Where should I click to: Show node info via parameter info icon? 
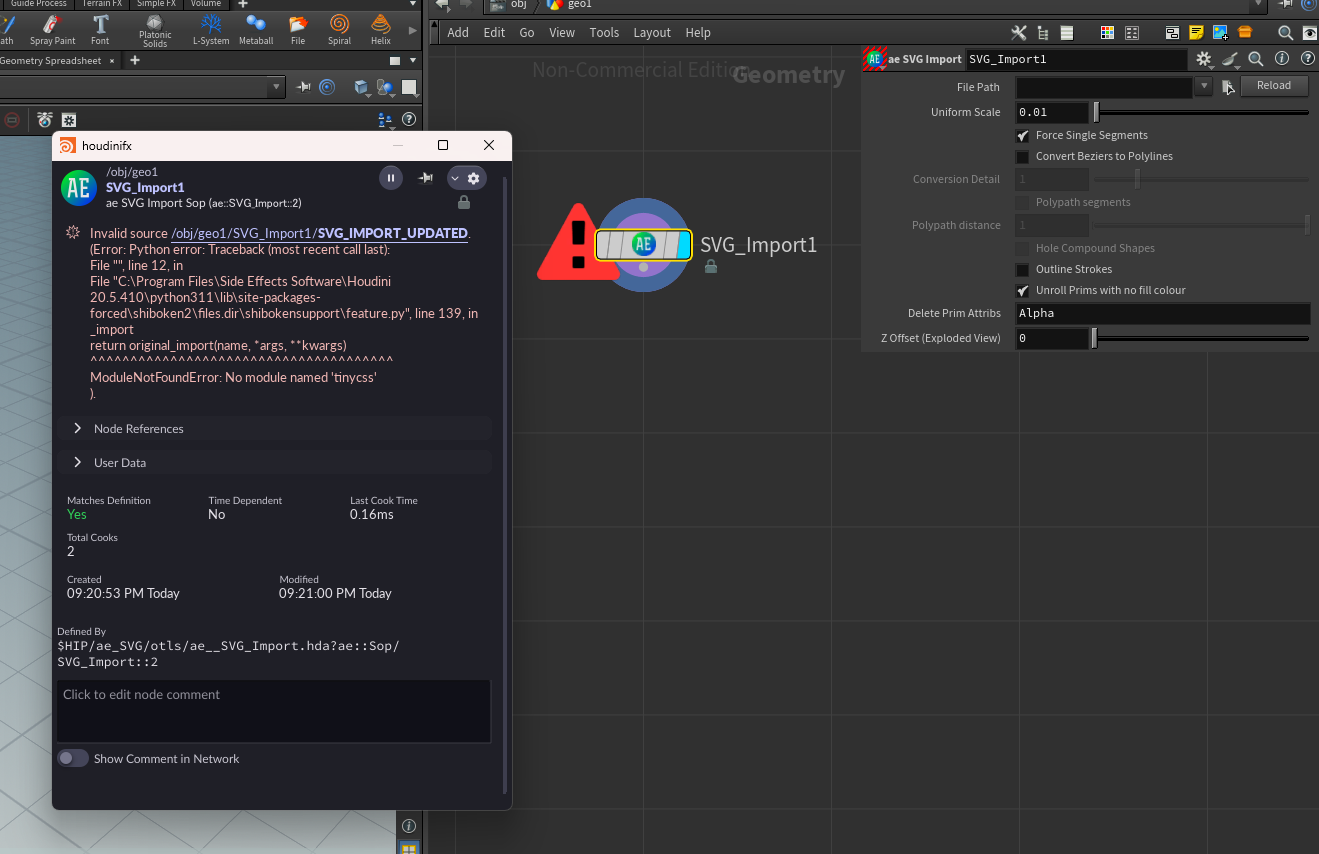point(1282,59)
